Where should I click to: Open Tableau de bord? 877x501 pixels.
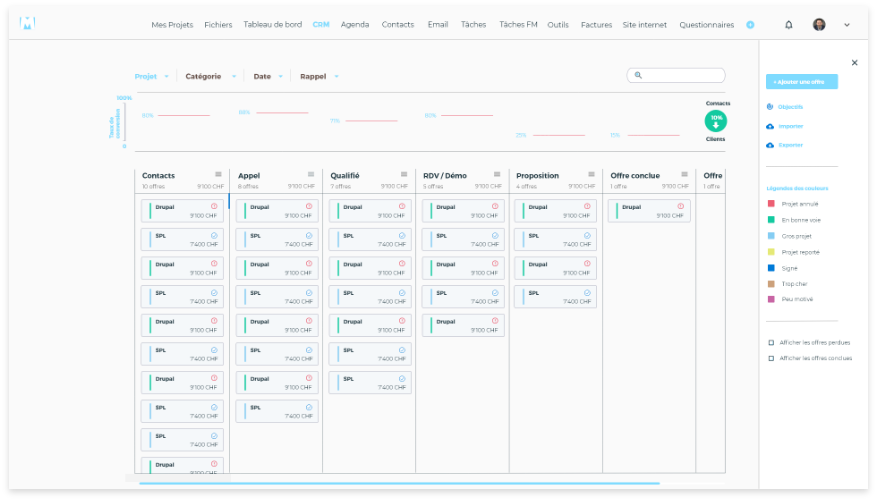point(272,25)
